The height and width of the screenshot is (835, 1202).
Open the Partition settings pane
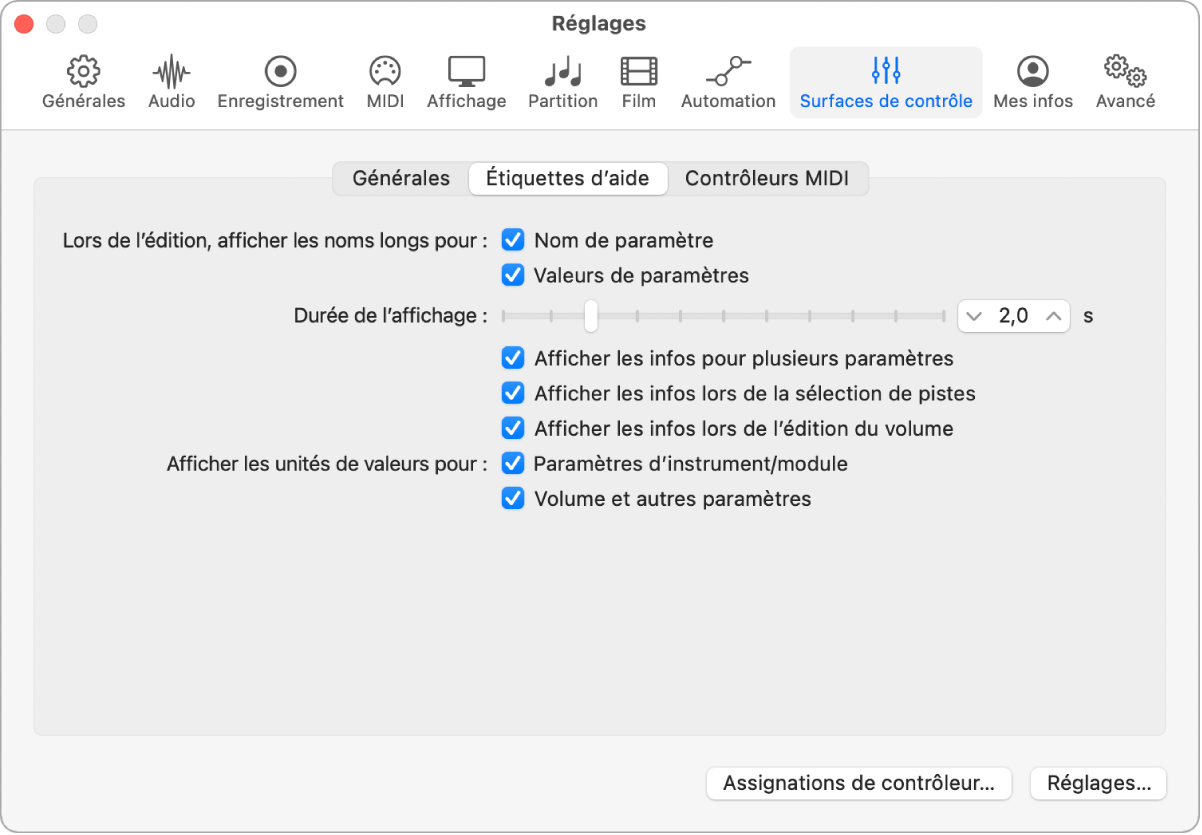pos(562,80)
